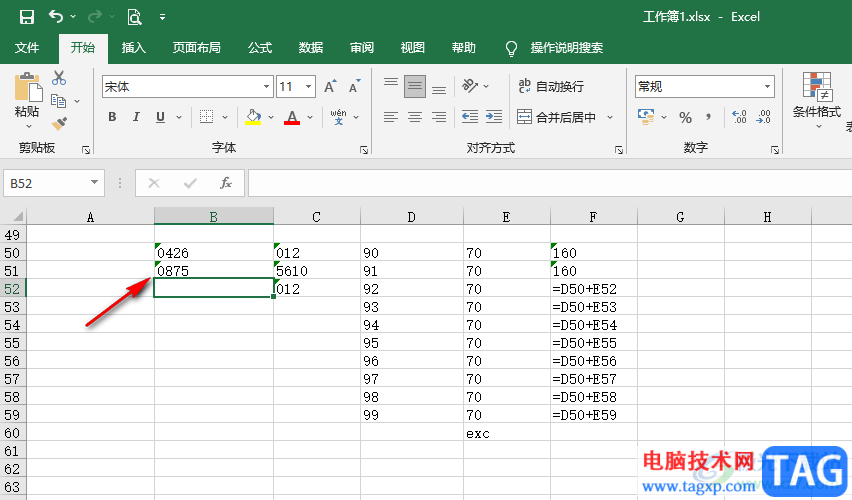Click the Redo arrow icon
Screen dimensions: 852x500
tap(95, 16)
